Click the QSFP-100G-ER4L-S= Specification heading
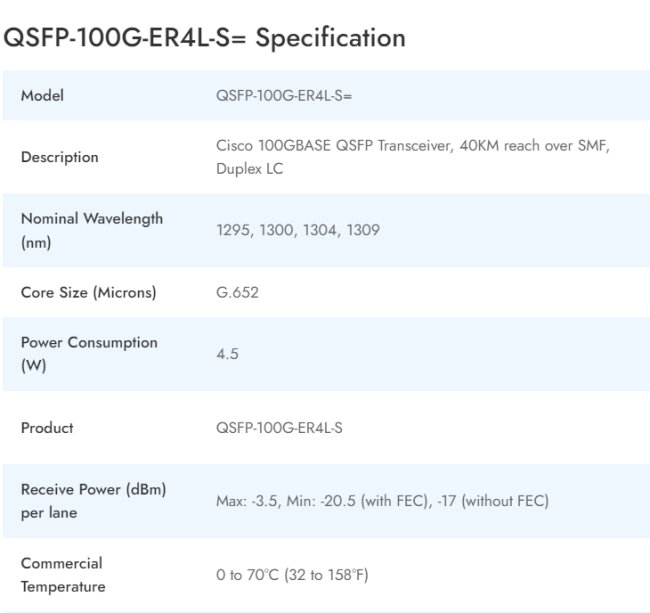650x613 pixels. point(205,38)
